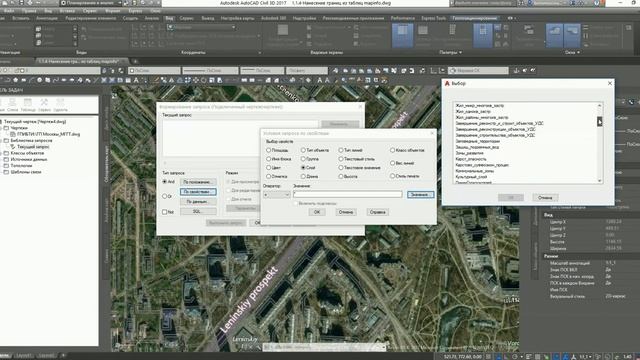Image resolution: width=640 pixels, height=360 pixels.
Task: Select the Класс объектов radio option
Action: coord(392,150)
